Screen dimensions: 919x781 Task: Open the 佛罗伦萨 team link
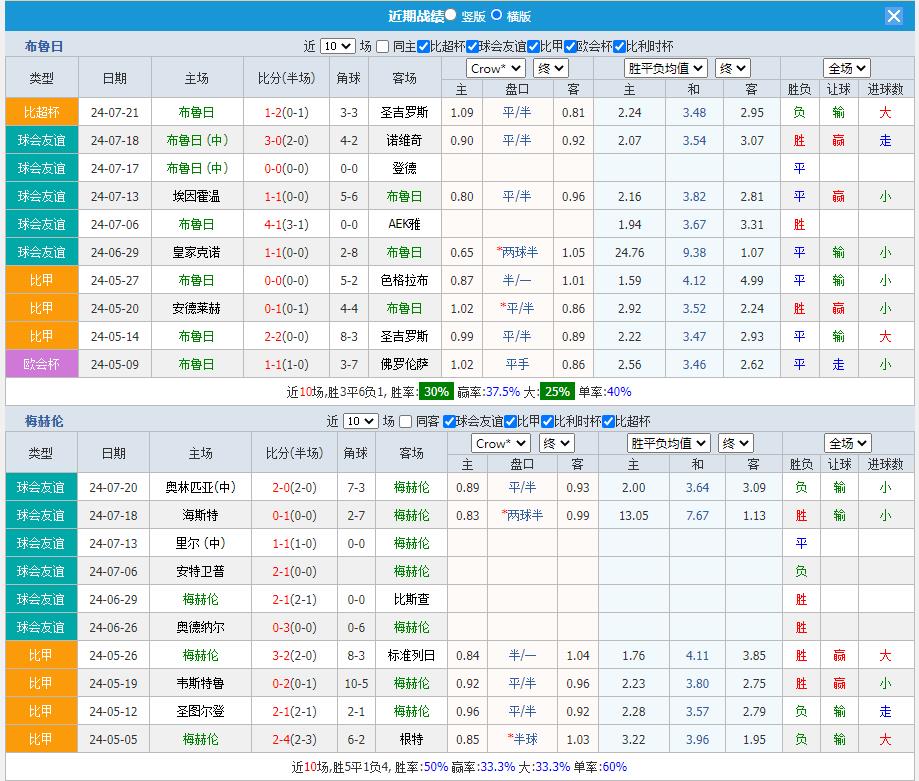pos(404,364)
